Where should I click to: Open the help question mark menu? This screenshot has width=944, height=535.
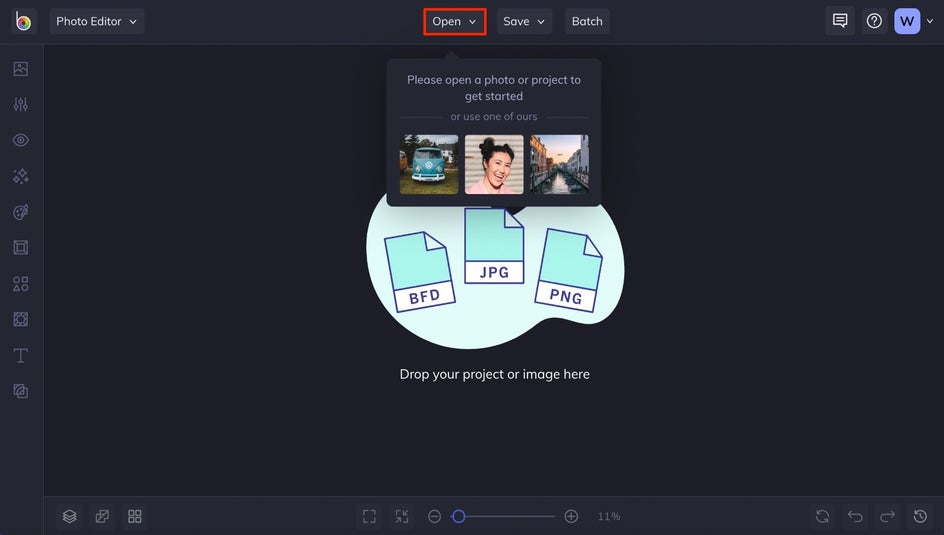[x=874, y=21]
